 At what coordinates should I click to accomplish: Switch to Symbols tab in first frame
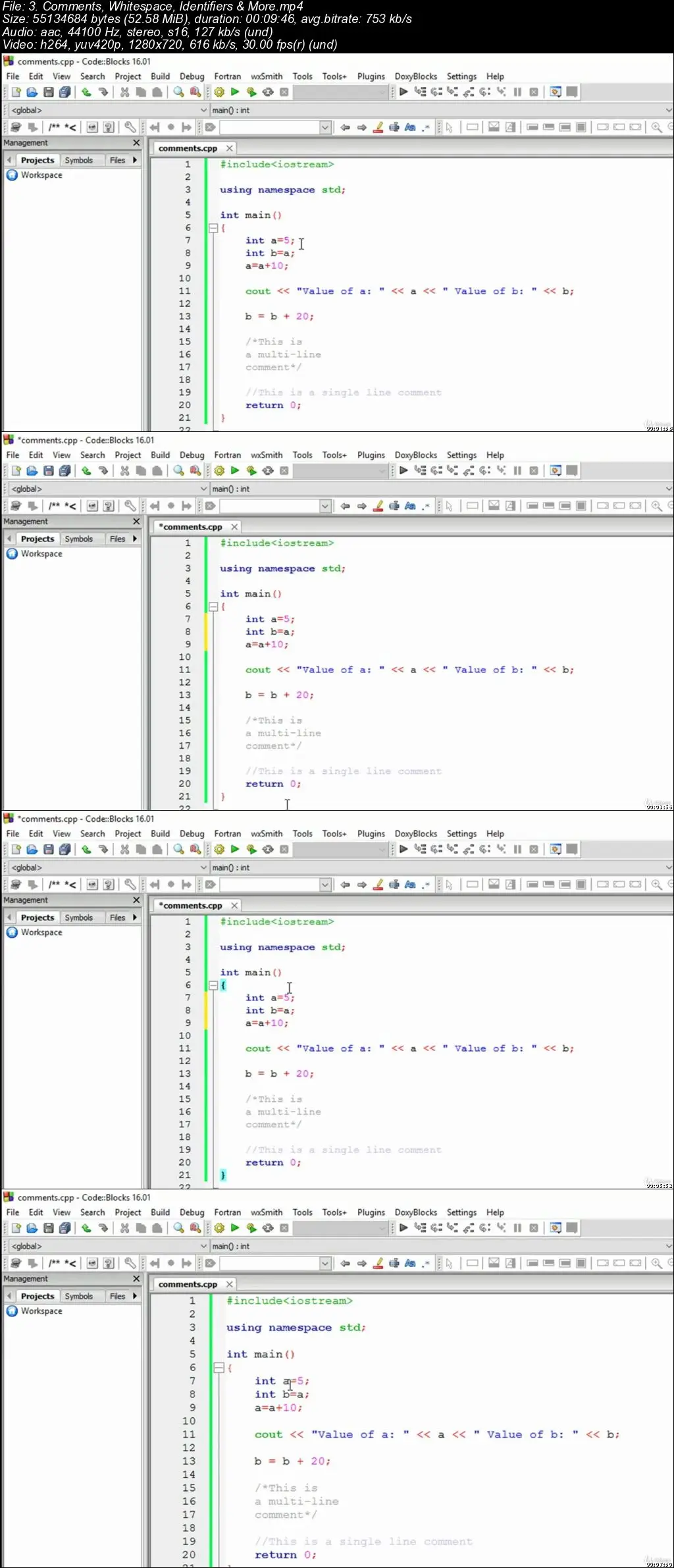pos(79,160)
